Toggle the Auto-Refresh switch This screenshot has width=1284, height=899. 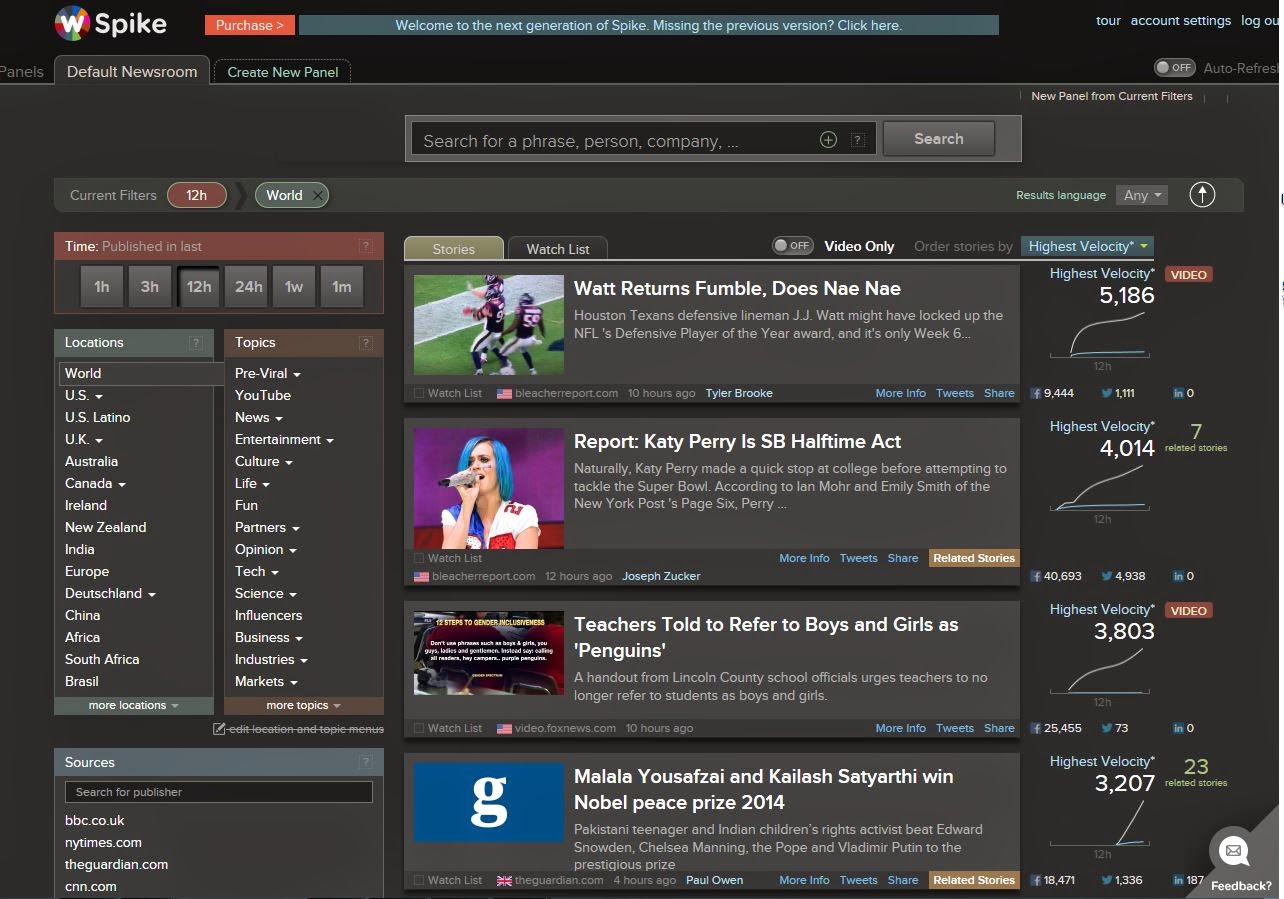(1175, 68)
